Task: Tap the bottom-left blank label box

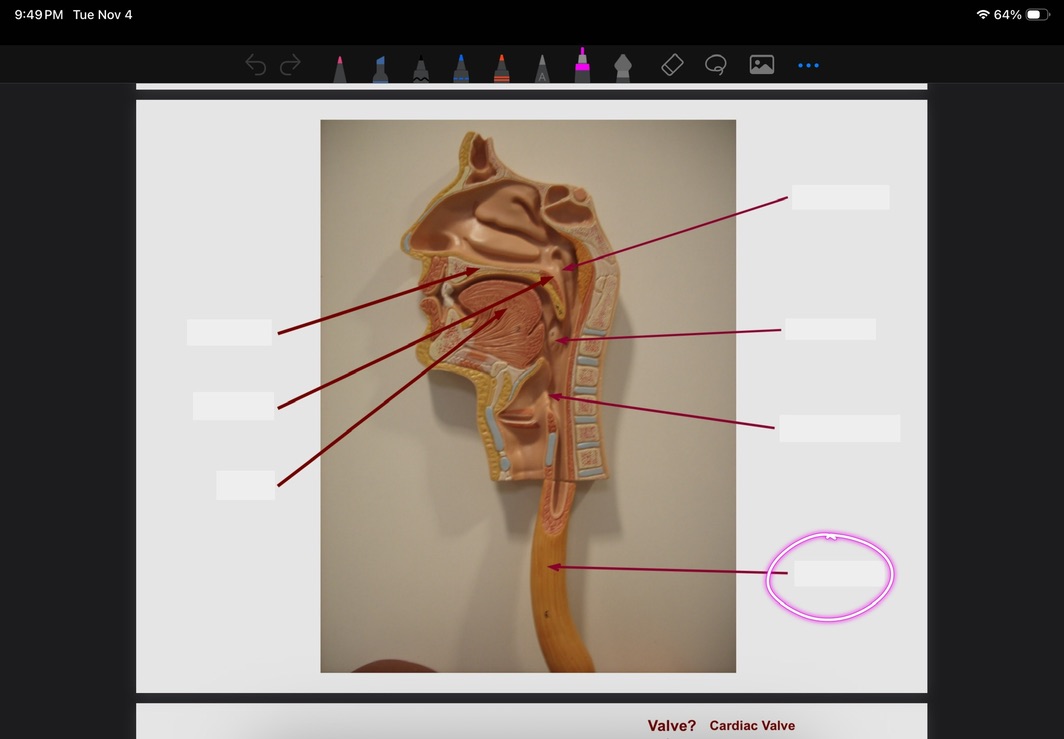Action: pos(245,485)
